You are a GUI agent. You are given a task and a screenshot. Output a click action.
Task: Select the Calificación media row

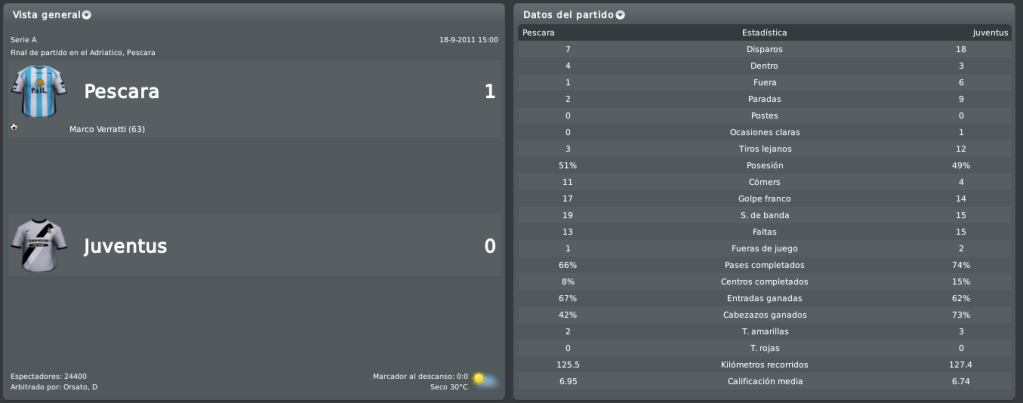(x=765, y=381)
